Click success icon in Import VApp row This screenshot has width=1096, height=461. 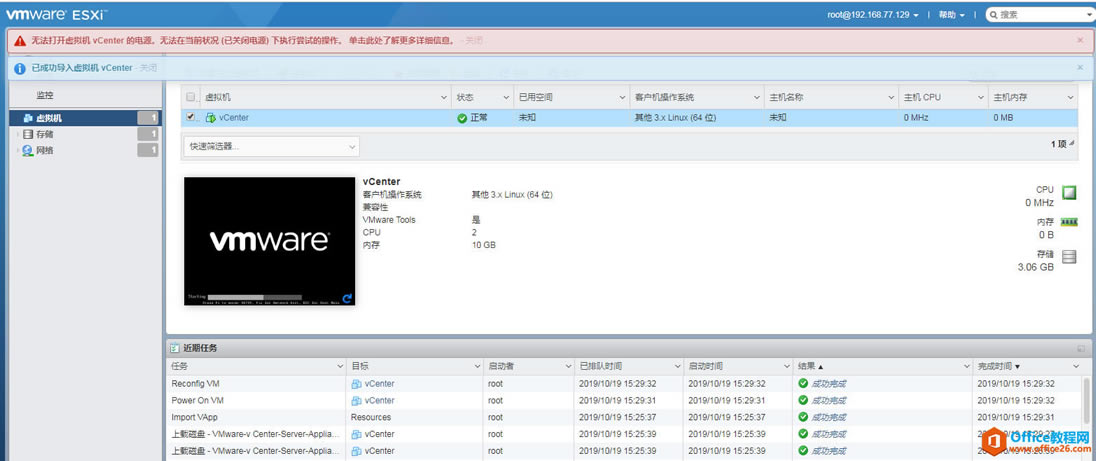[x=804, y=417]
